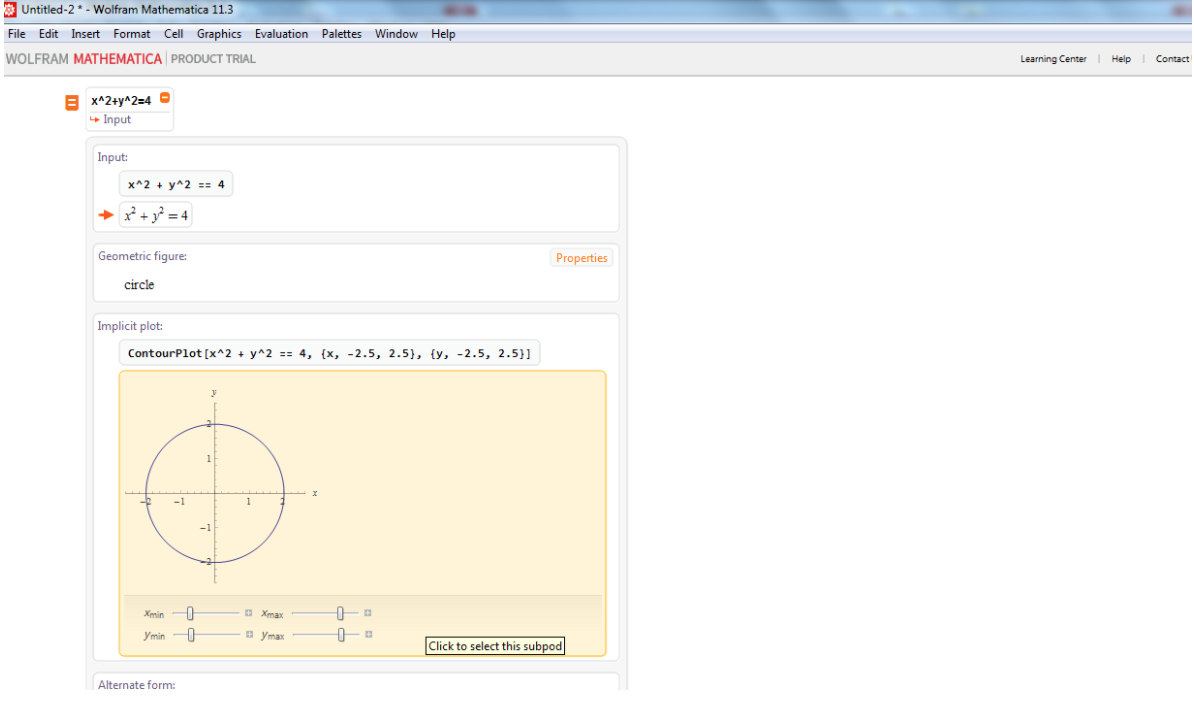Open the Learning Center link

coord(1053,59)
